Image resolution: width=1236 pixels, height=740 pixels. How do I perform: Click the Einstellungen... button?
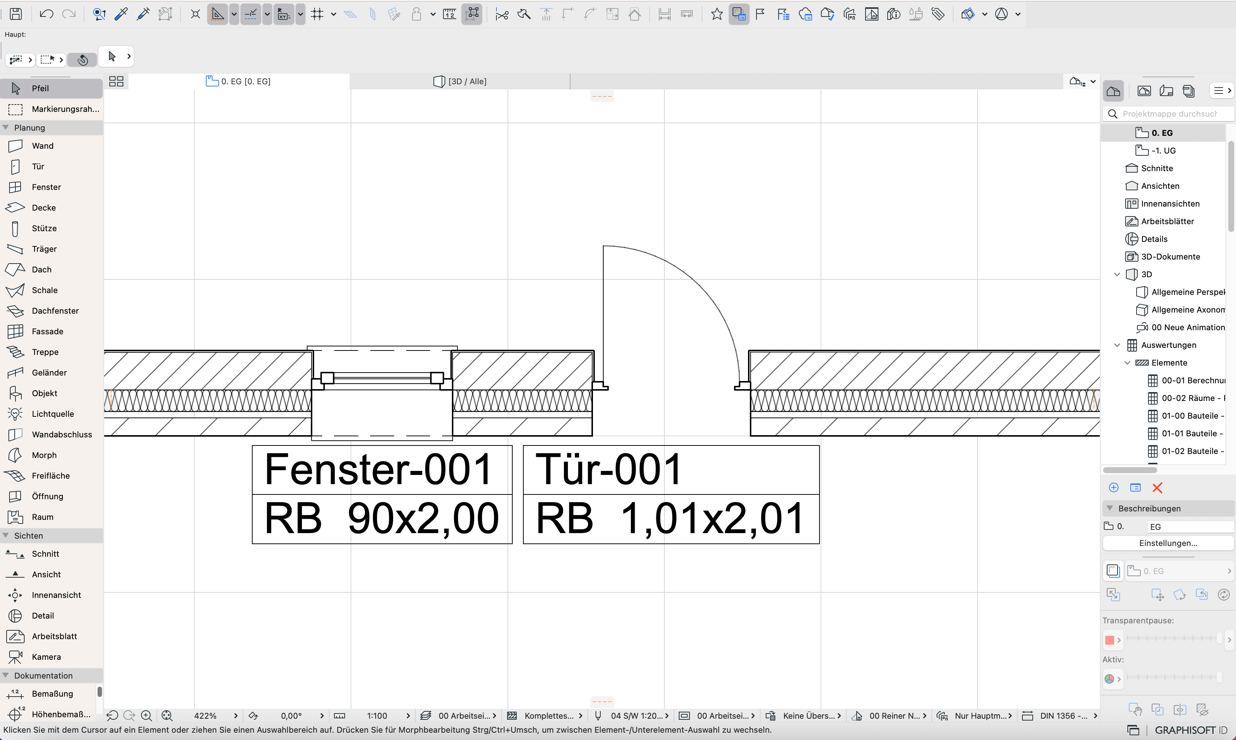[x=1168, y=543]
